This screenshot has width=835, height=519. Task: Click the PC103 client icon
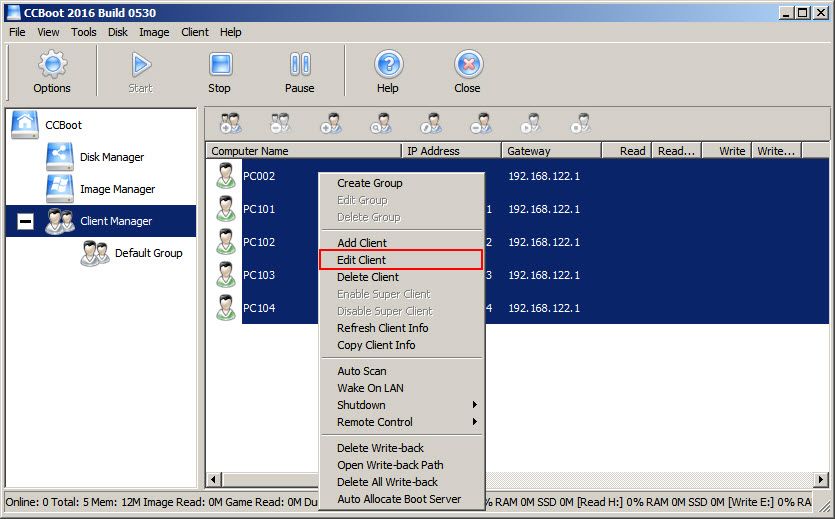point(226,275)
